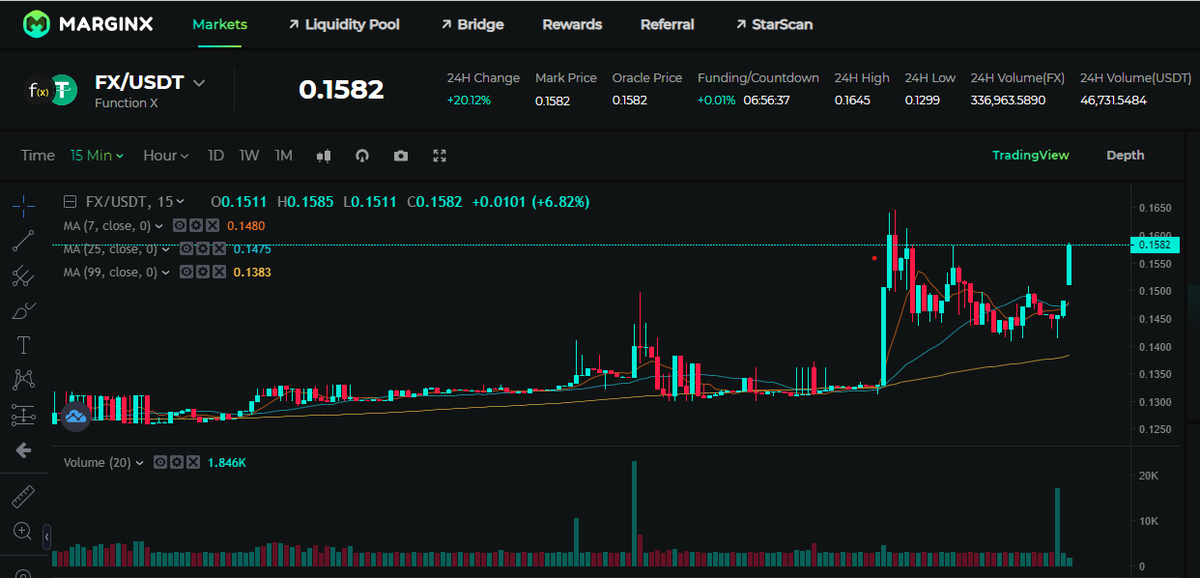Enter fullscreen chart mode

[439, 156]
